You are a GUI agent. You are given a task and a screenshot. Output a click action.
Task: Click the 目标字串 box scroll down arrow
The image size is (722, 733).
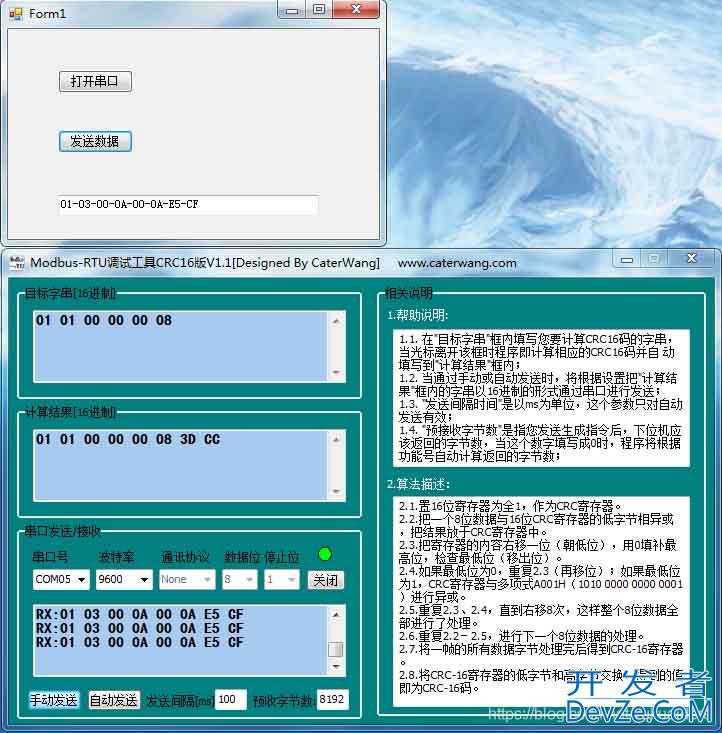coord(336,373)
